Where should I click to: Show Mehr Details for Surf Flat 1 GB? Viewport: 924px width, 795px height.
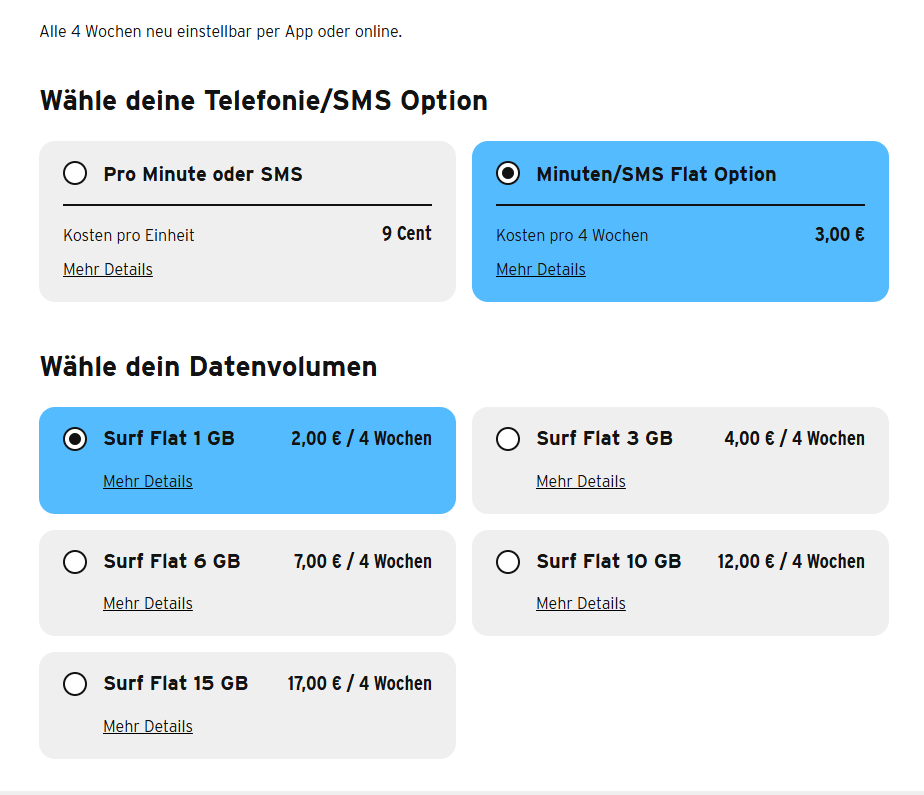(x=148, y=482)
